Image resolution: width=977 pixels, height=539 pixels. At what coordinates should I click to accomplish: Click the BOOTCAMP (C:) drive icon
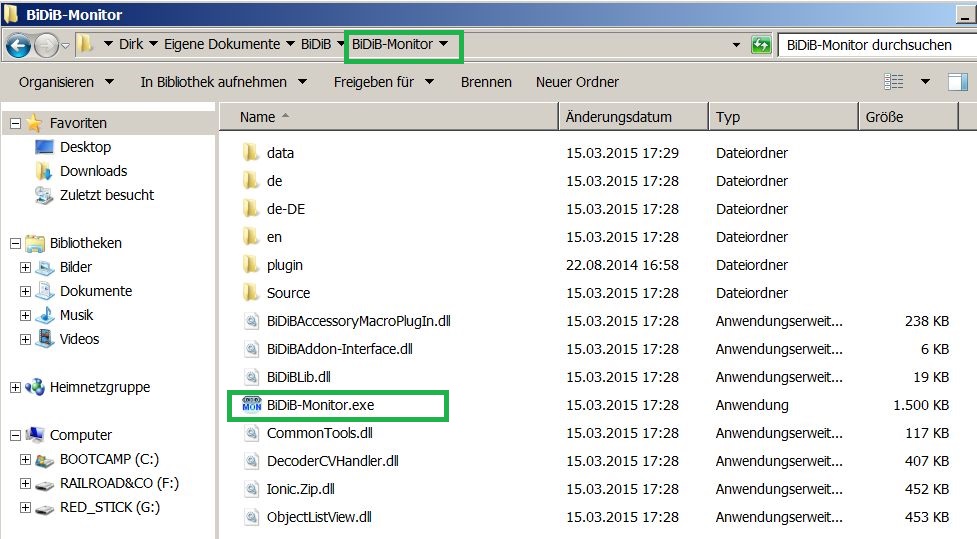click(x=44, y=460)
